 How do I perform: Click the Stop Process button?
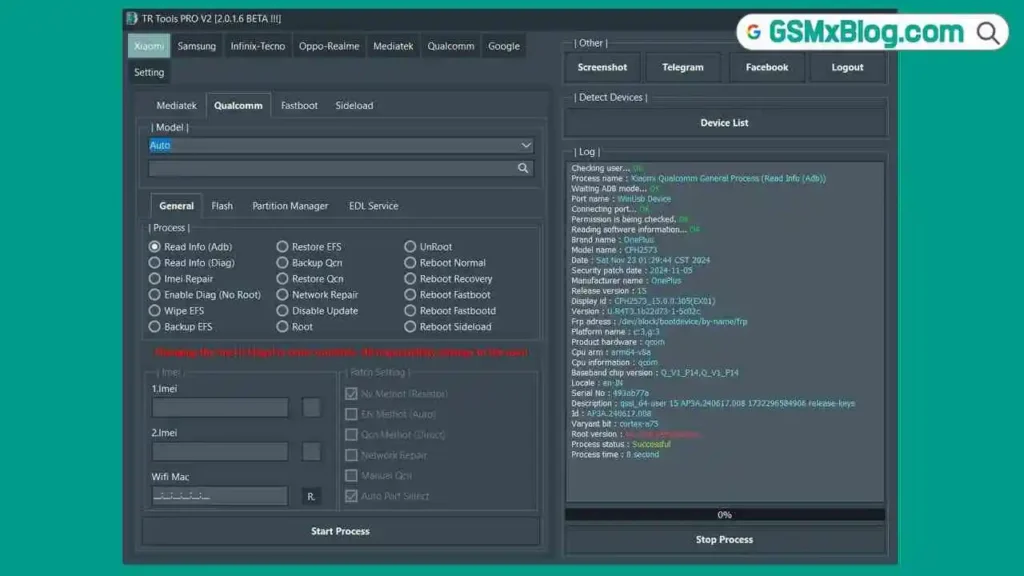[724, 539]
